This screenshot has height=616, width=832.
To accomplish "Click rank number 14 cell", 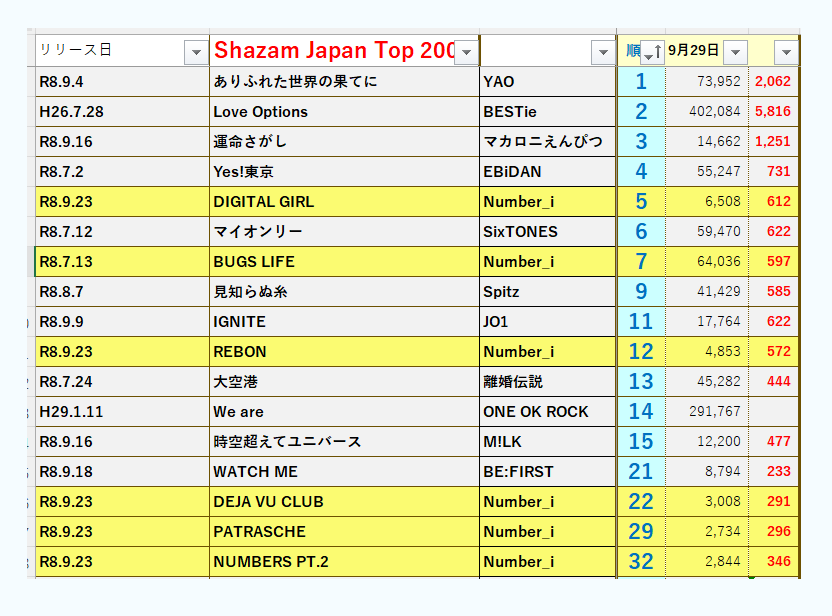I will click(x=641, y=411).
